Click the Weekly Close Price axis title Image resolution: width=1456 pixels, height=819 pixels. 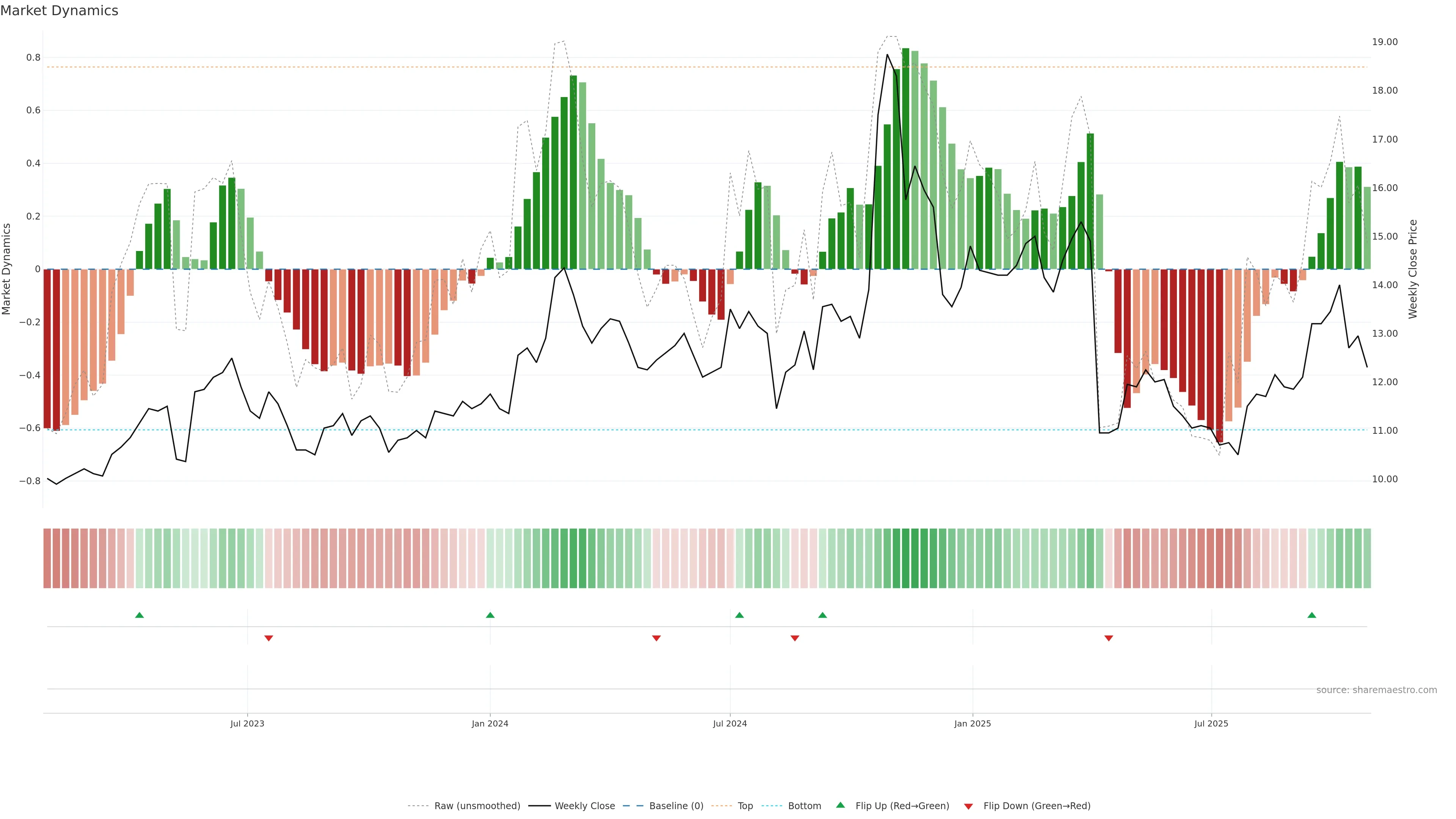point(1413,269)
